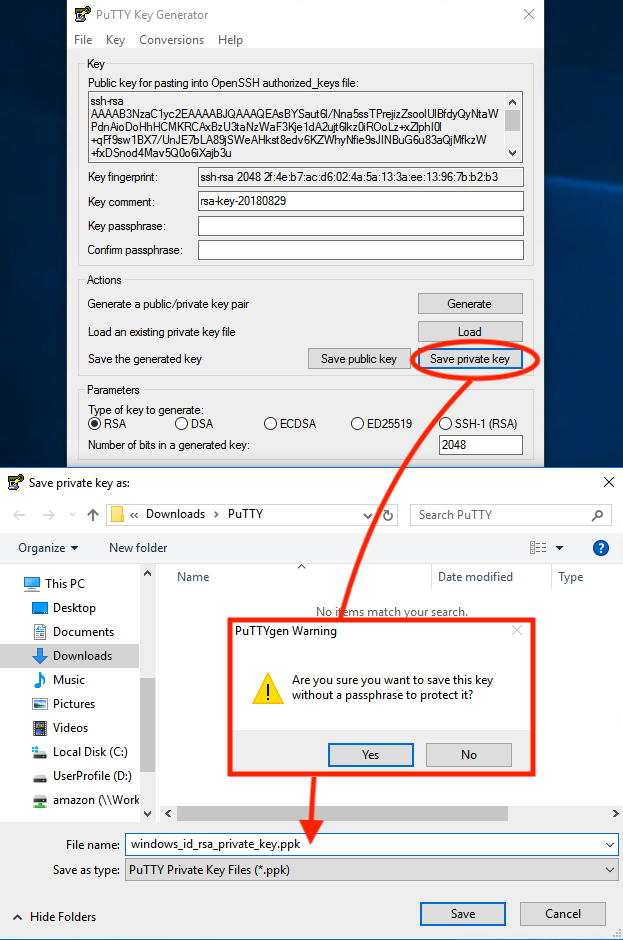Select This PC in navigation pane

tap(55, 583)
